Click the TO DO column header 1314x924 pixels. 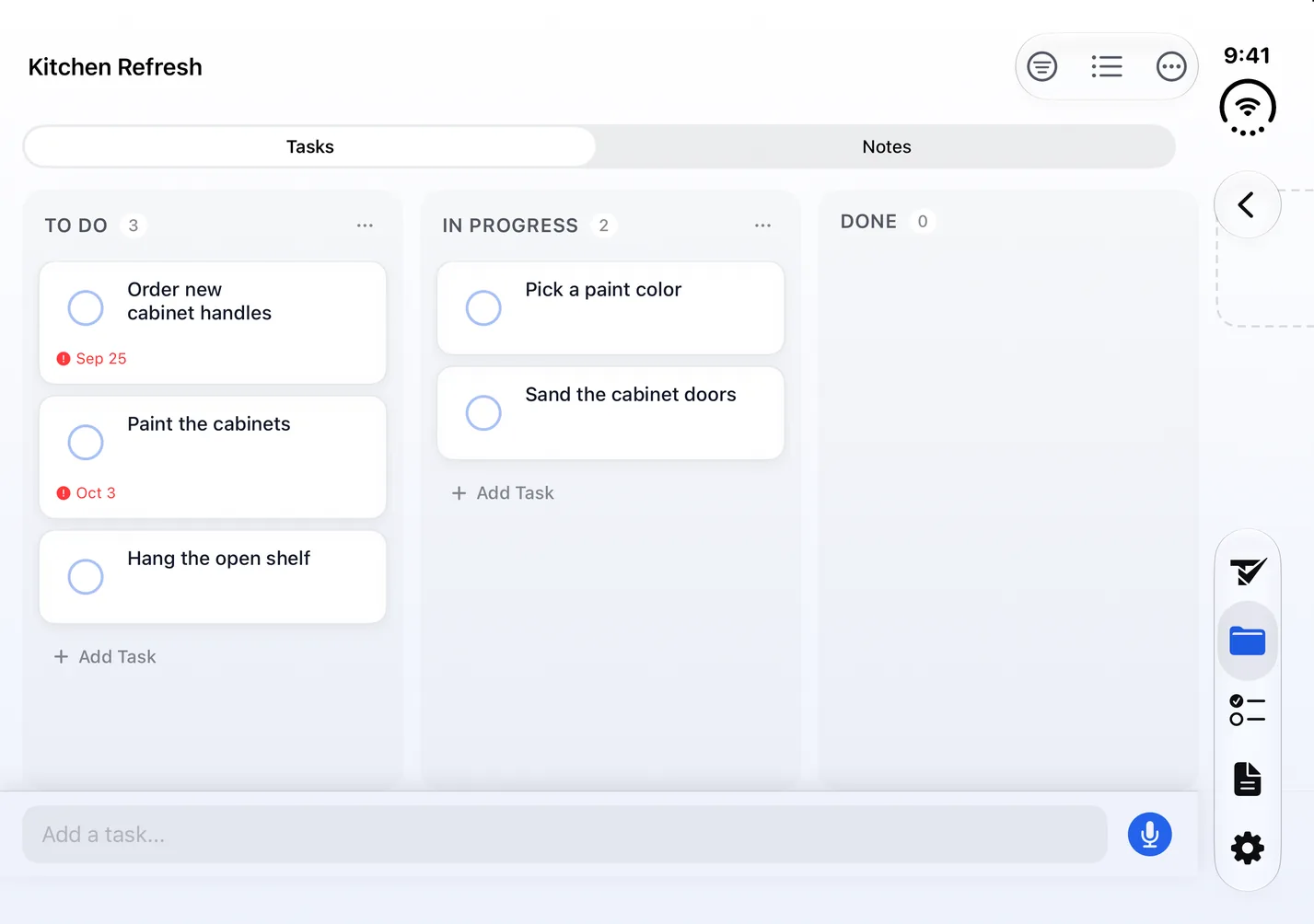tap(76, 225)
